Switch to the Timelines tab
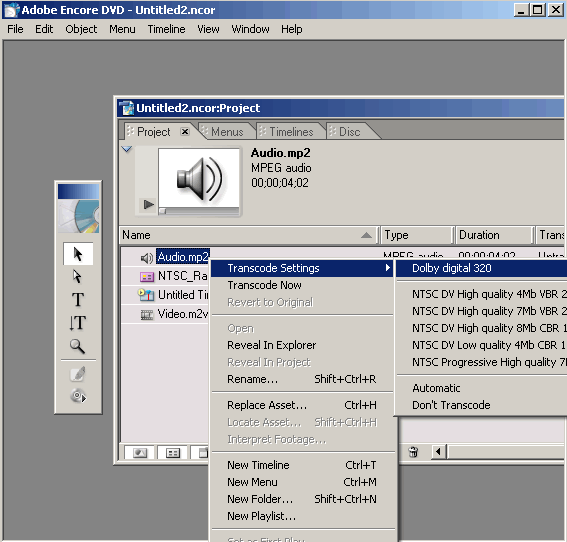The height and width of the screenshot is (542, 567). point(291,132)
